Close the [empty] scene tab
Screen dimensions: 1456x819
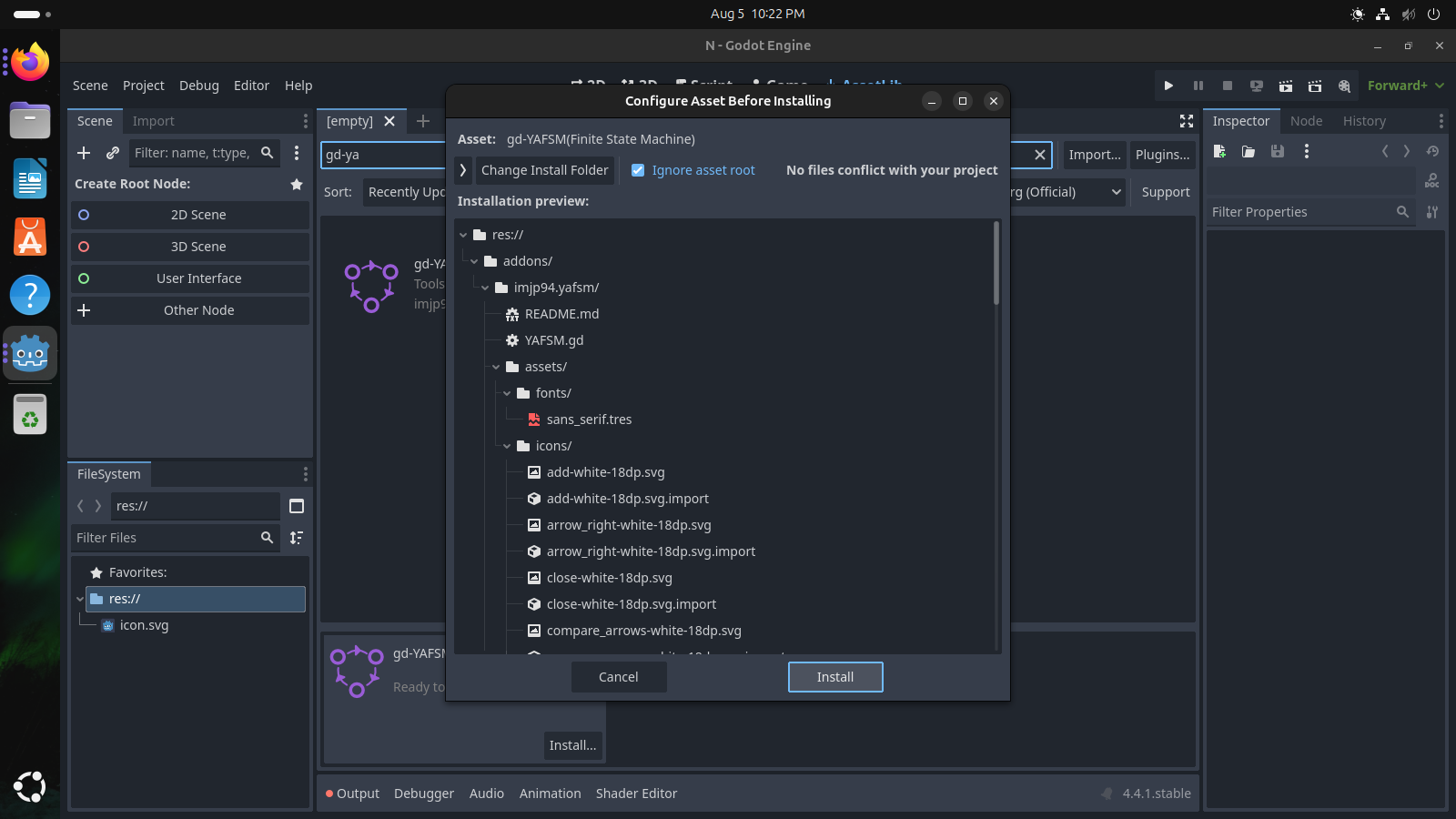click(x=389, y=121)
